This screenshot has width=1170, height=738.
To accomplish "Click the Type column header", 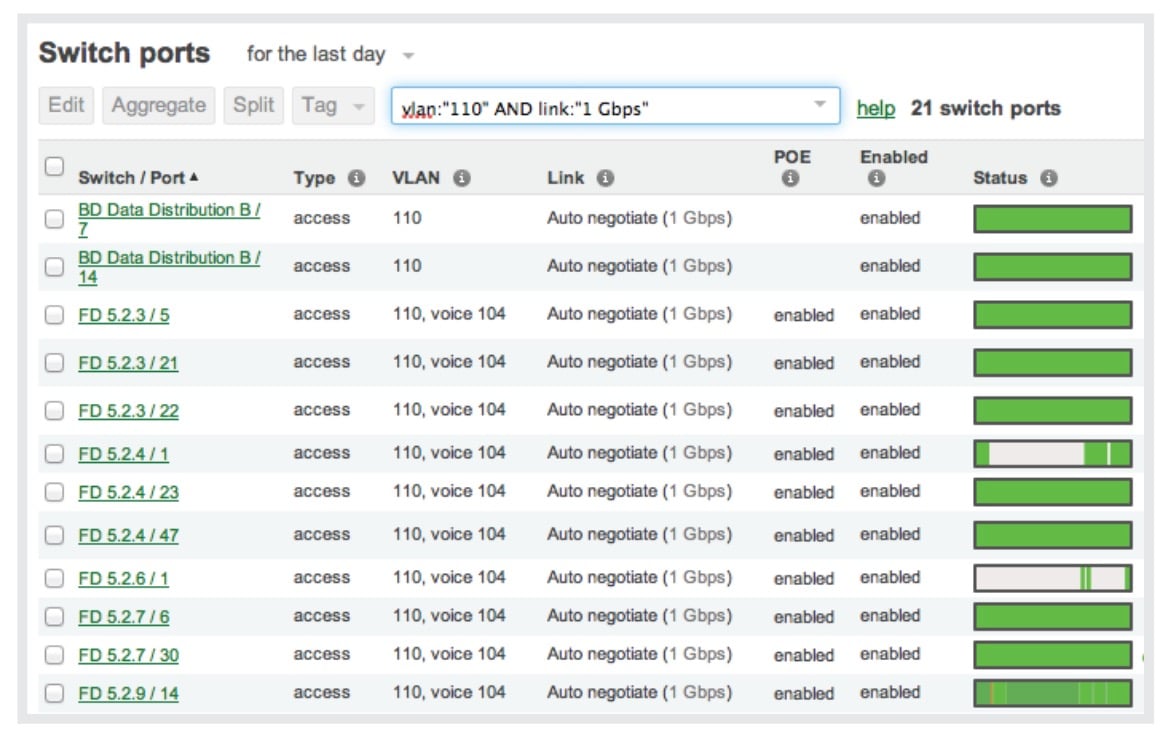I will [x=314, y=178].
